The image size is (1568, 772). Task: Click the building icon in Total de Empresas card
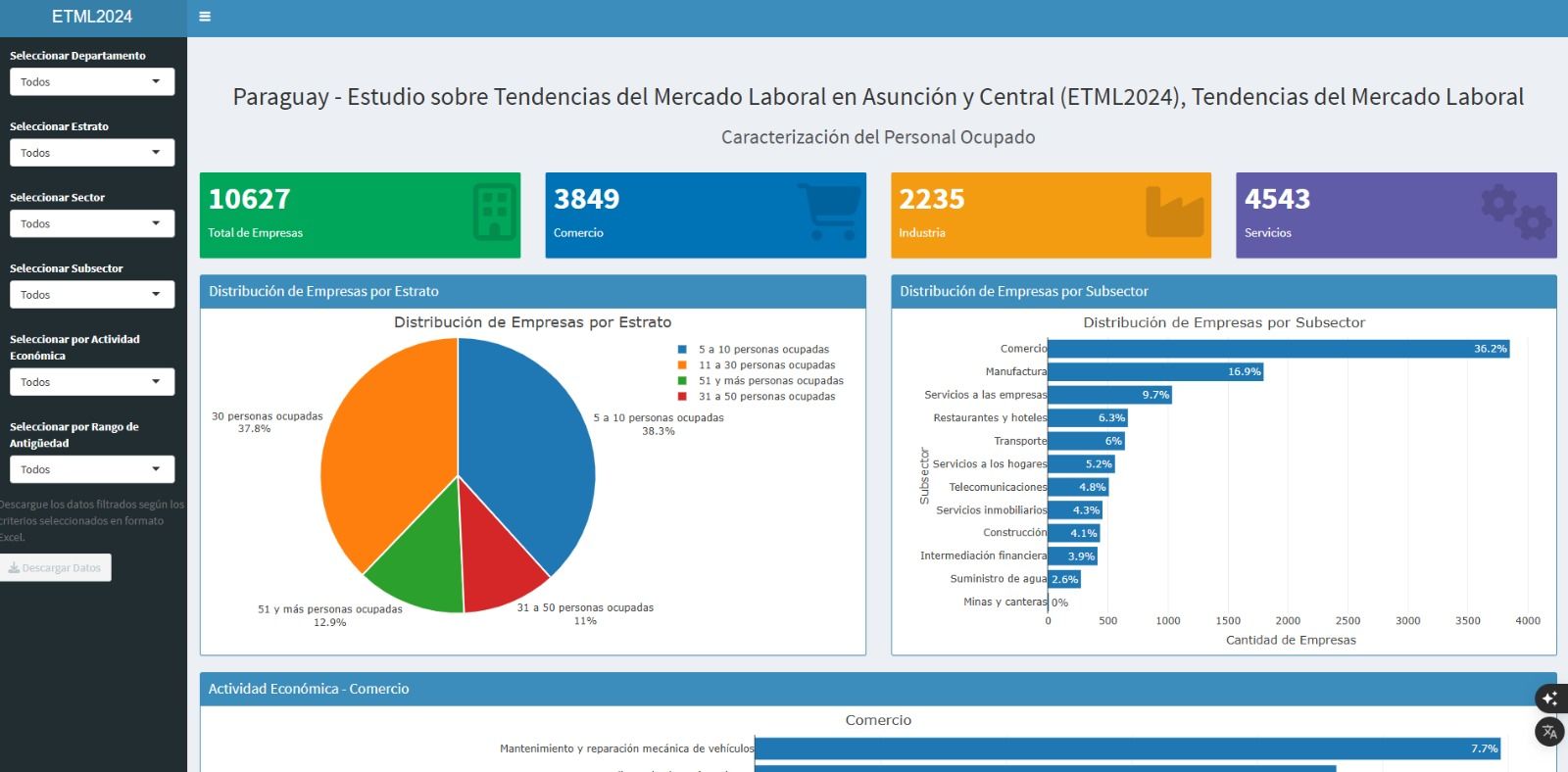pyautogui.click(x=494, y=212)
